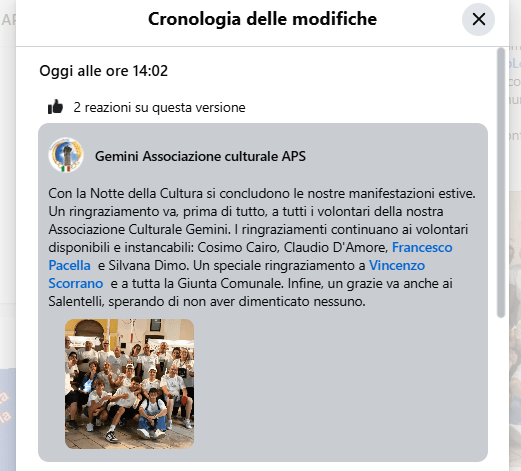Click "2 reazioni su questa versione"
The image size is (521, 471).
coord(159,107)
